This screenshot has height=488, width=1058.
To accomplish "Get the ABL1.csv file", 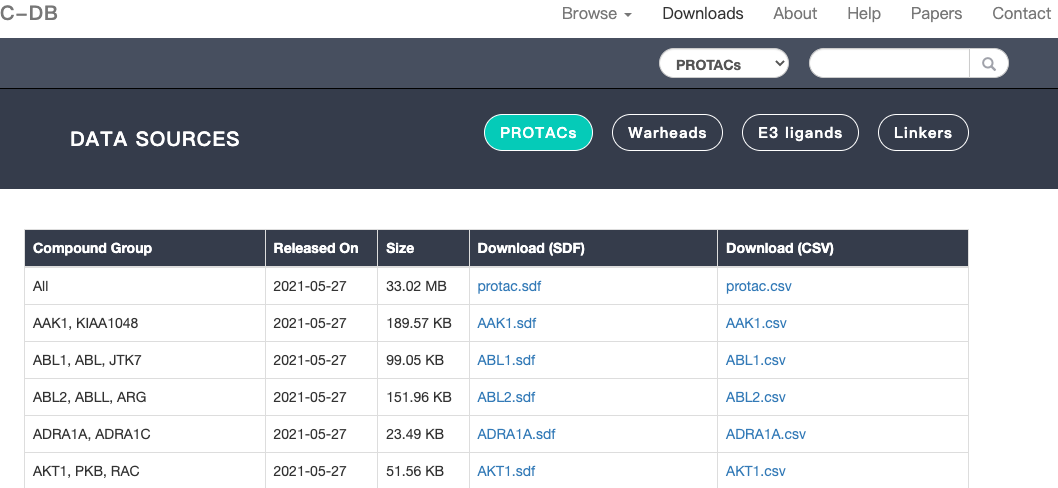I will [x=756, y=360].
